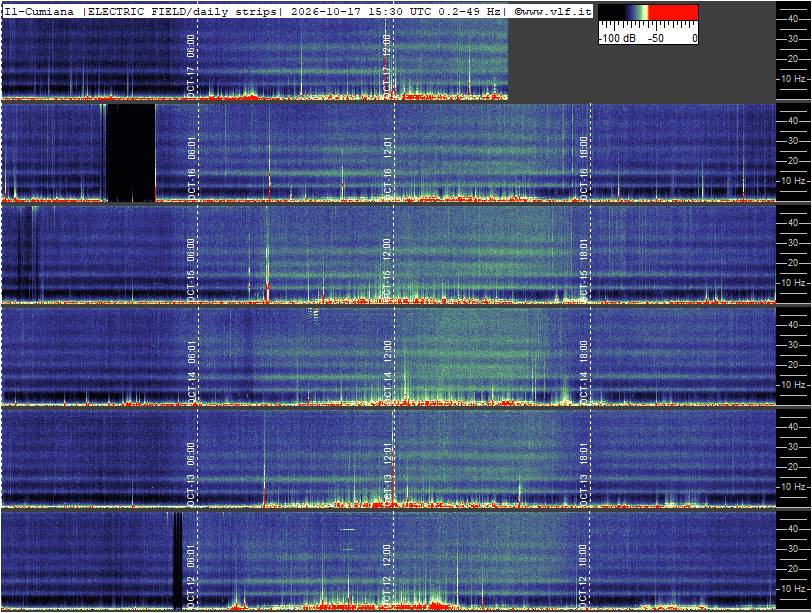Click the "10 Hz" axis label on the OCT-16 strip
This screenshot has height=613, width=812.
pyautogui.click(x=793, y=181)
